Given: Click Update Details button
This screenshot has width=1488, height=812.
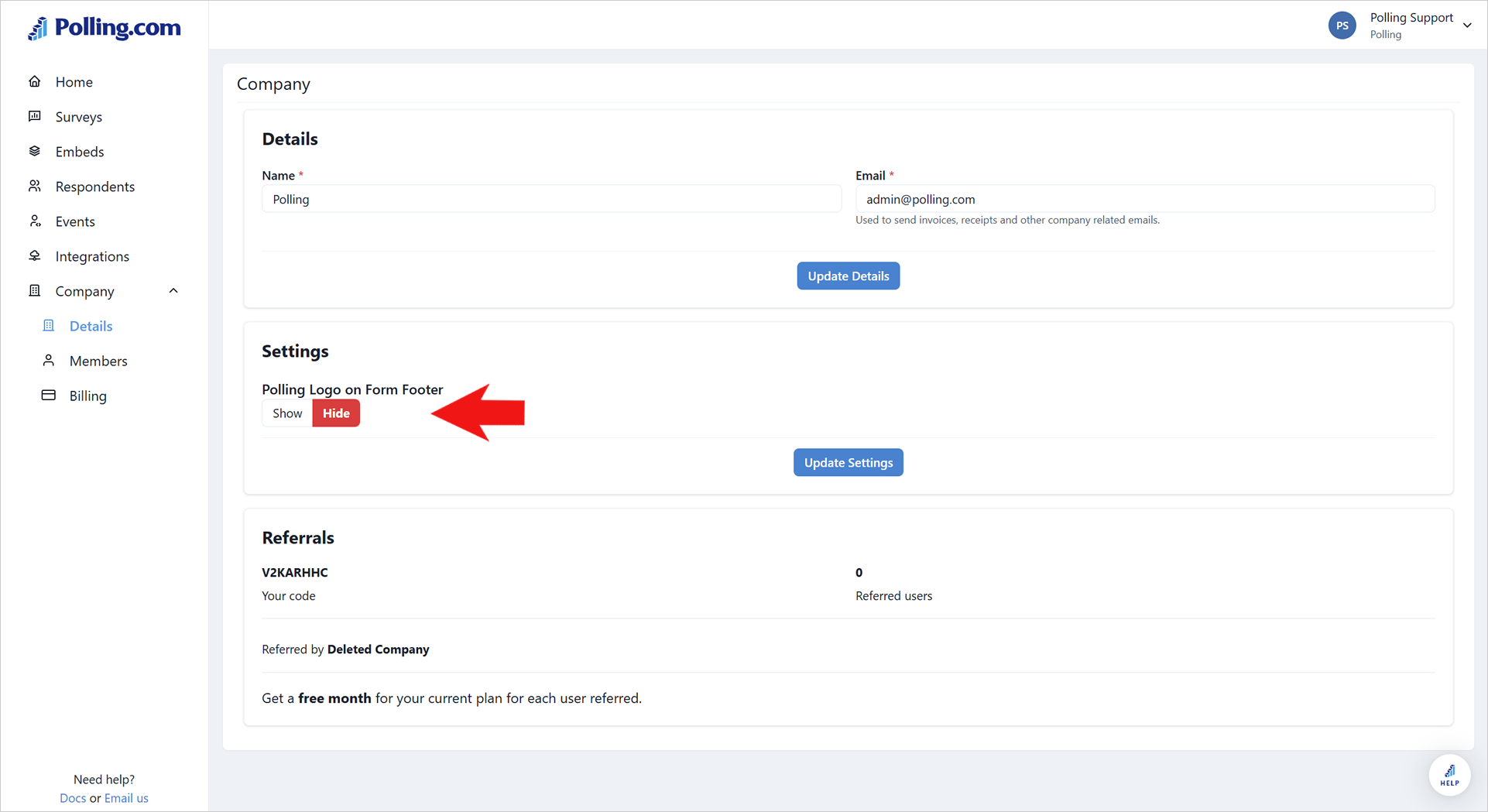Looking at the screenshot, I should (849, 276).
